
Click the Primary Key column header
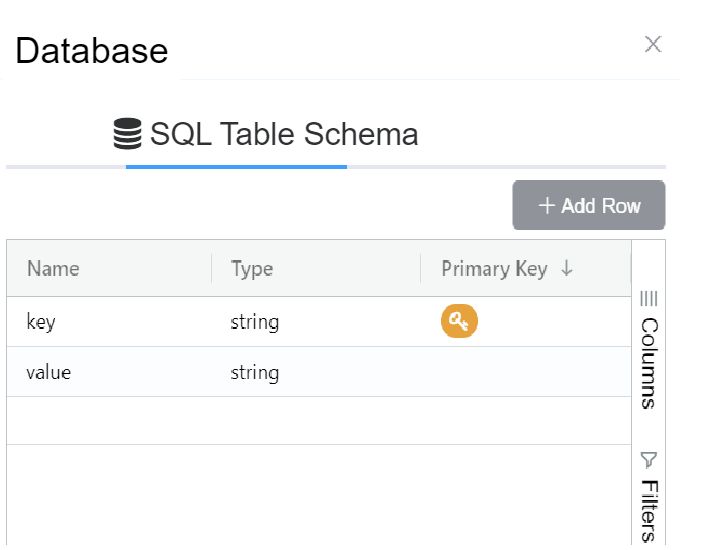pyautogui.click(x=494, y=269)
